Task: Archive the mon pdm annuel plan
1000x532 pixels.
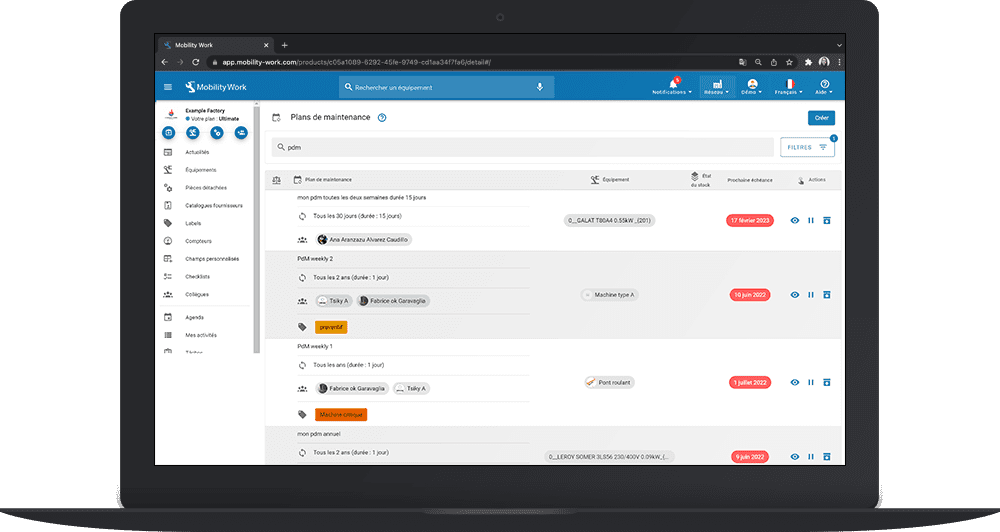Action: pos(827,457)
